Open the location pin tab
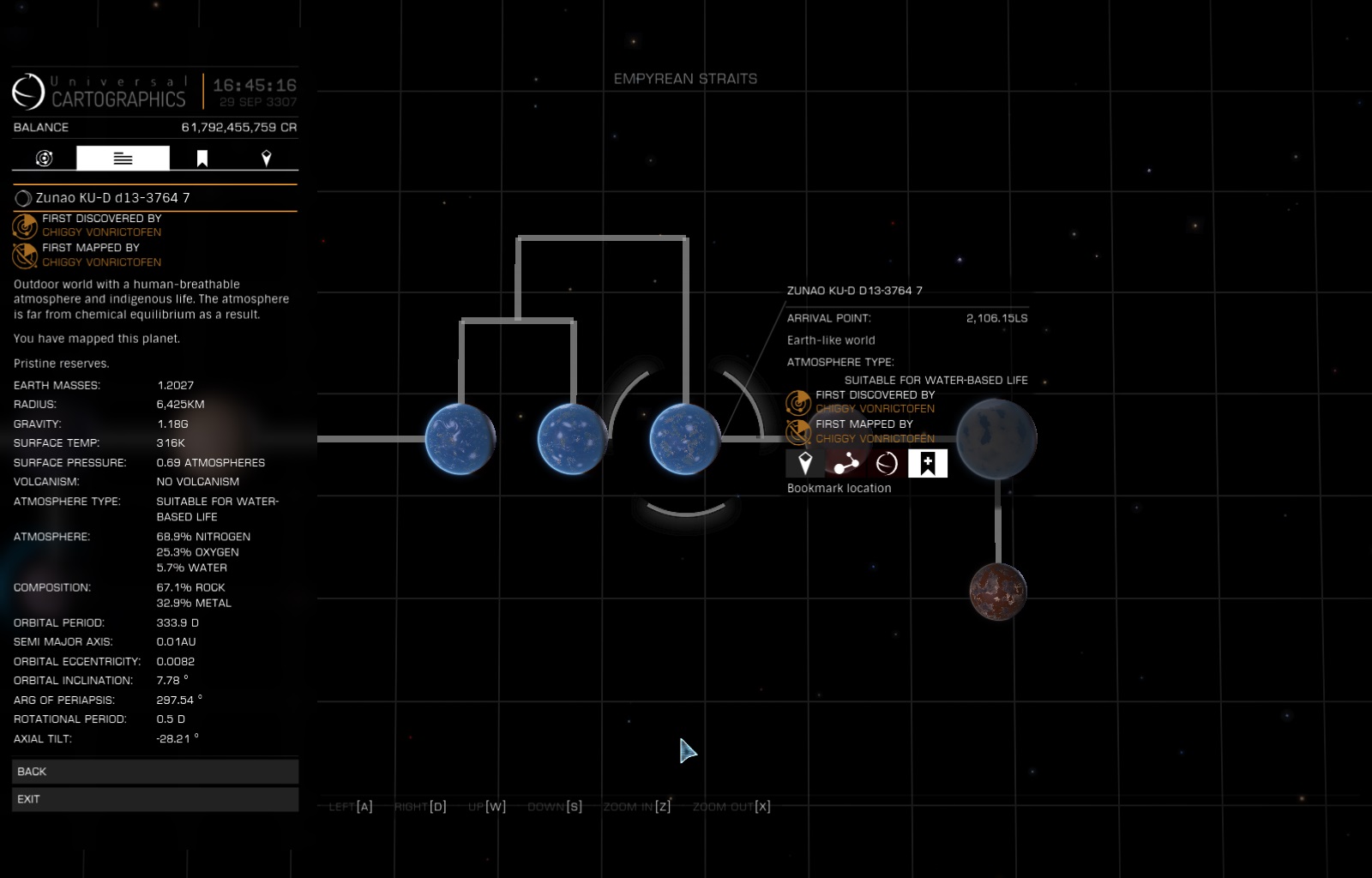1372x878 pixels. pyautogui.click(x=267, y=158)
